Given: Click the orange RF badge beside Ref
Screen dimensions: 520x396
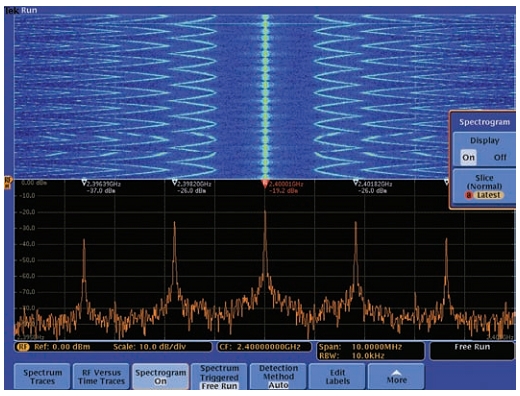Looking at the screenshot, I should (23, 347).
